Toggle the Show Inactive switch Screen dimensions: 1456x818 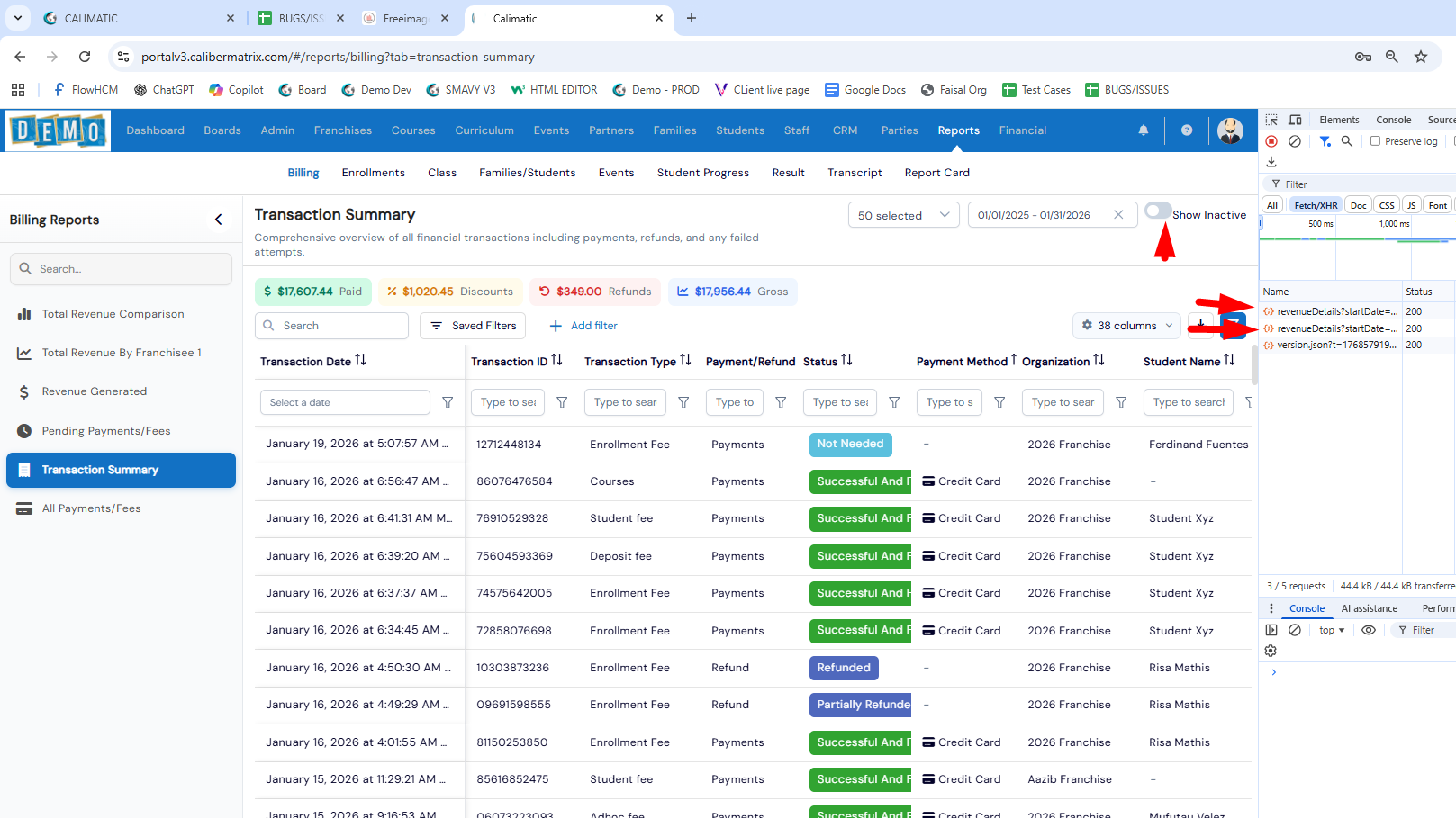tap(1157, 211)
